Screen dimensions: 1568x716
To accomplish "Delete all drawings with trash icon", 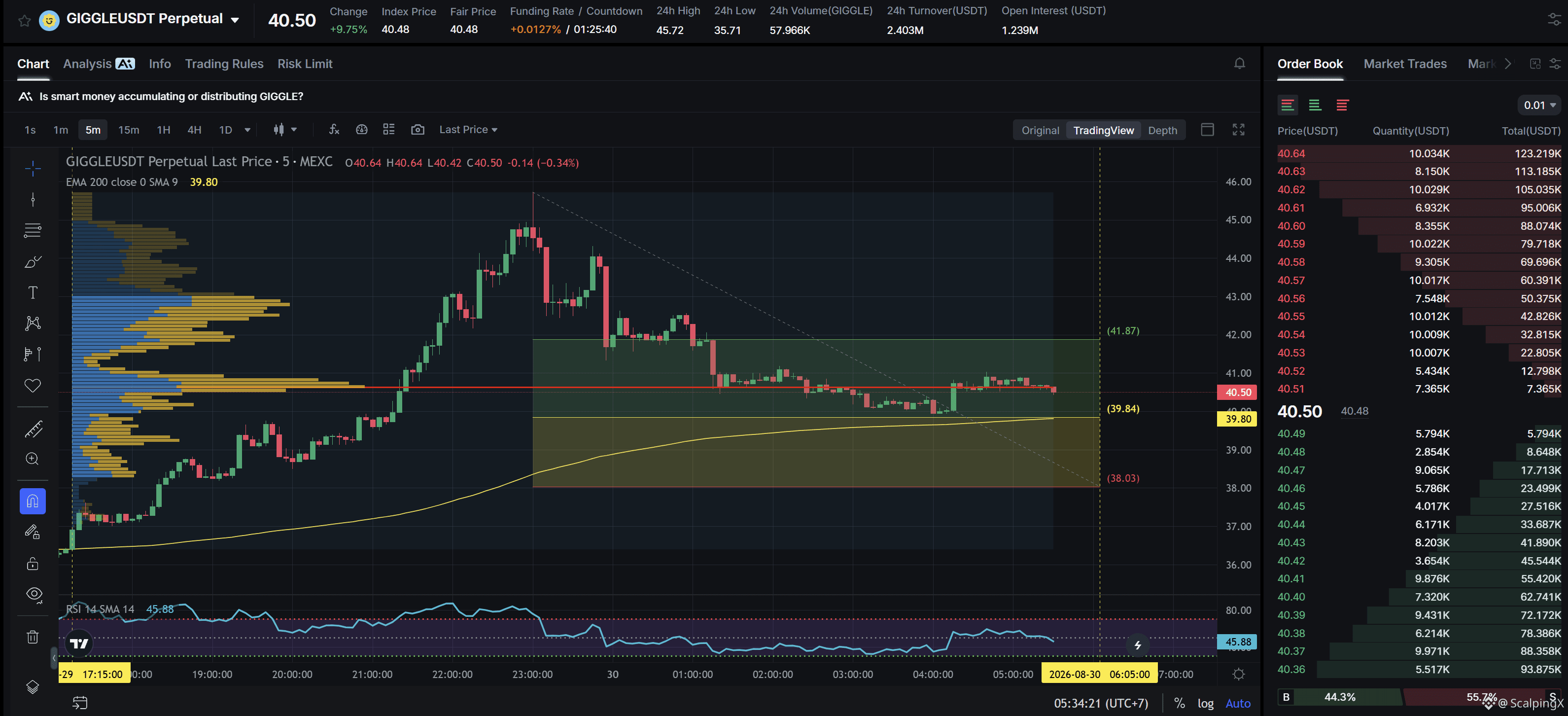I will click(33, 637).
